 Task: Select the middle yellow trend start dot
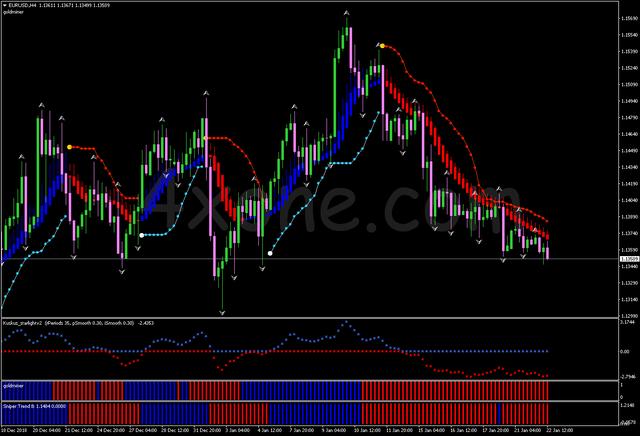(206, 138)
